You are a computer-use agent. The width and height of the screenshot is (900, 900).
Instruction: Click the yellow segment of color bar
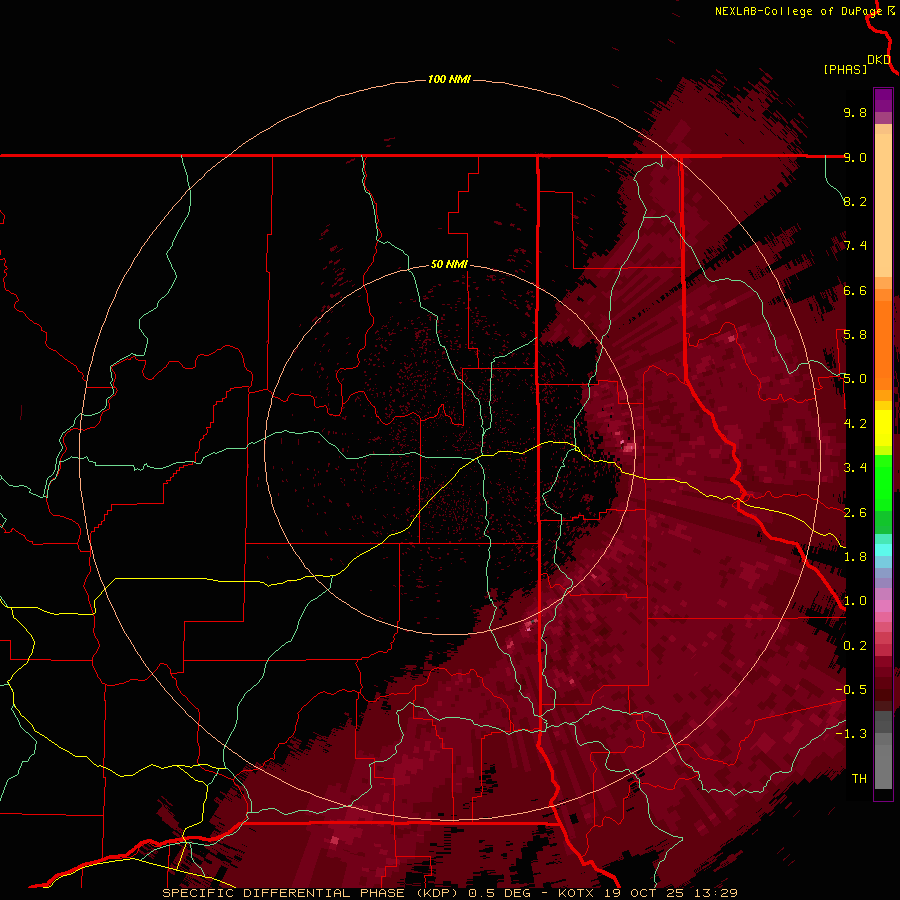883,428
